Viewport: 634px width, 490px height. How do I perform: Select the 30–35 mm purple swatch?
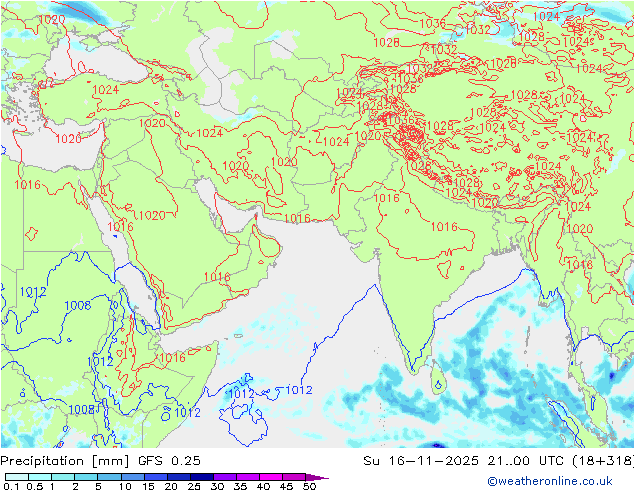tap(224, 477)
